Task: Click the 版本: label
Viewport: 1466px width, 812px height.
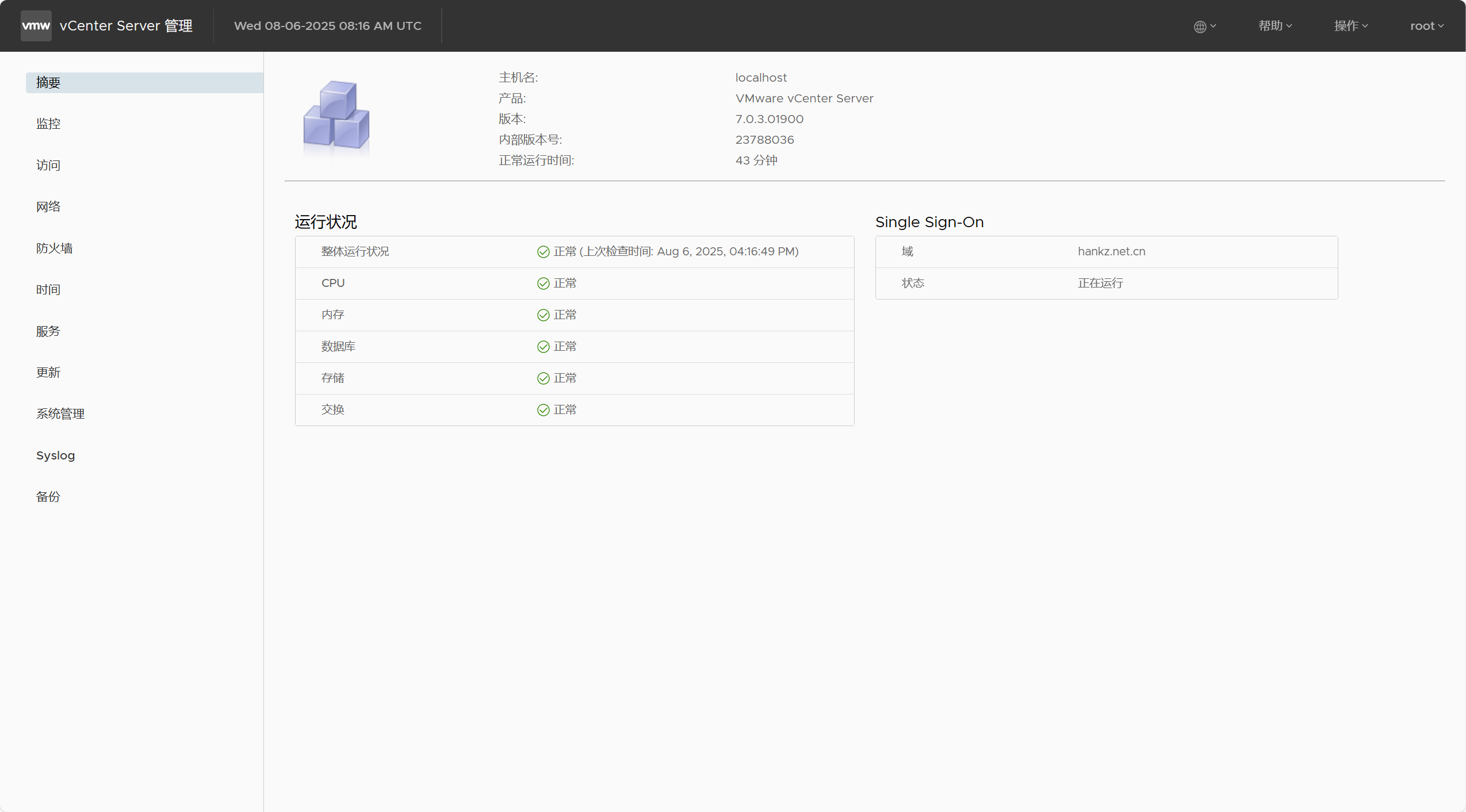Action: 512,119
